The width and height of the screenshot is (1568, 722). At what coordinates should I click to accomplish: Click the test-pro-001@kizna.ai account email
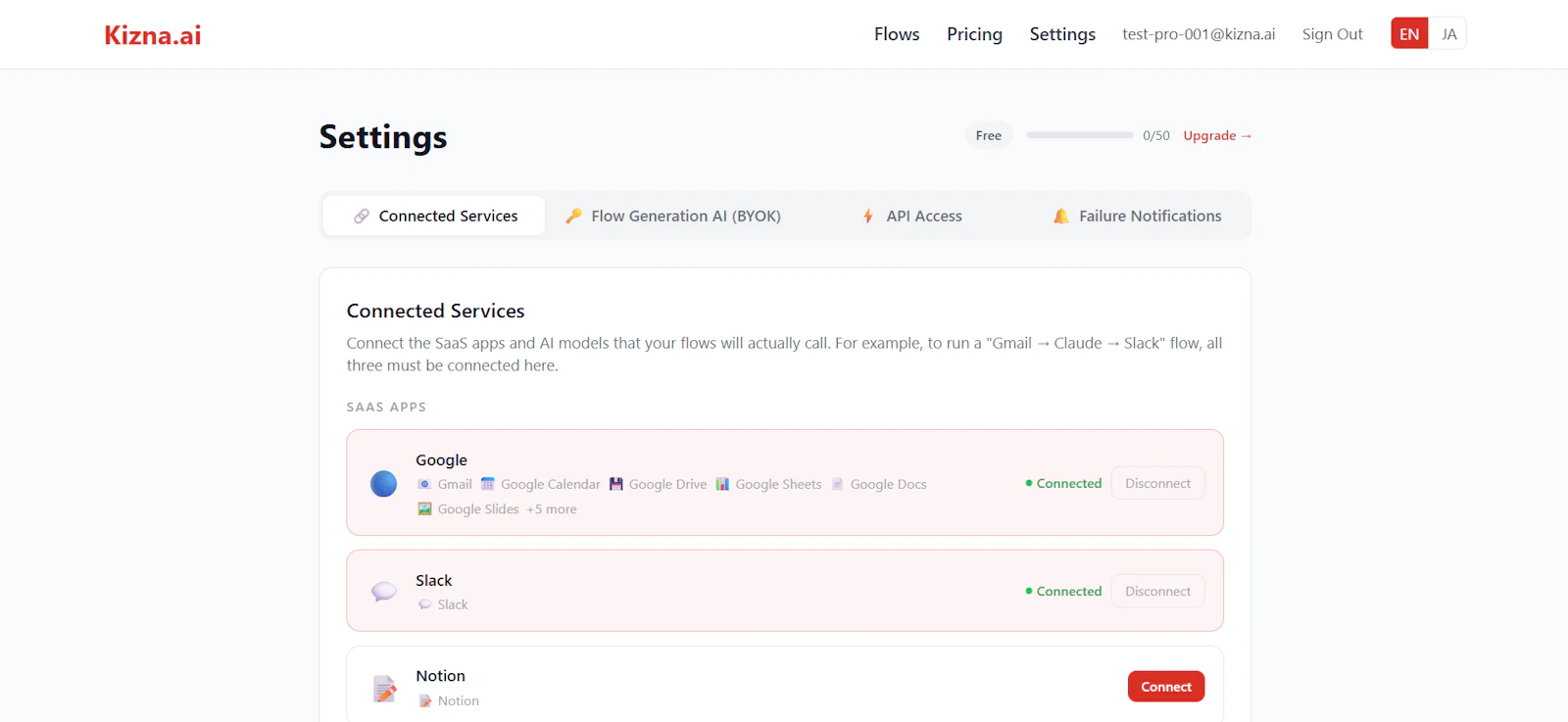pos(1199,34)
